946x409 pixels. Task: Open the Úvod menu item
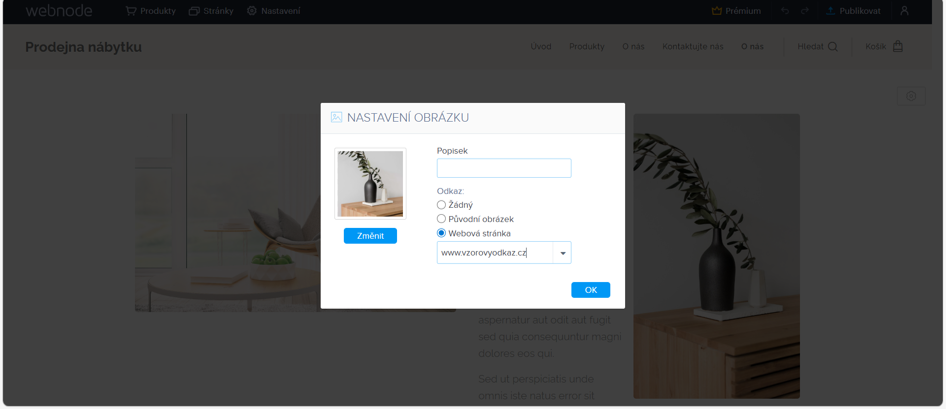click(x=541, y=46)
